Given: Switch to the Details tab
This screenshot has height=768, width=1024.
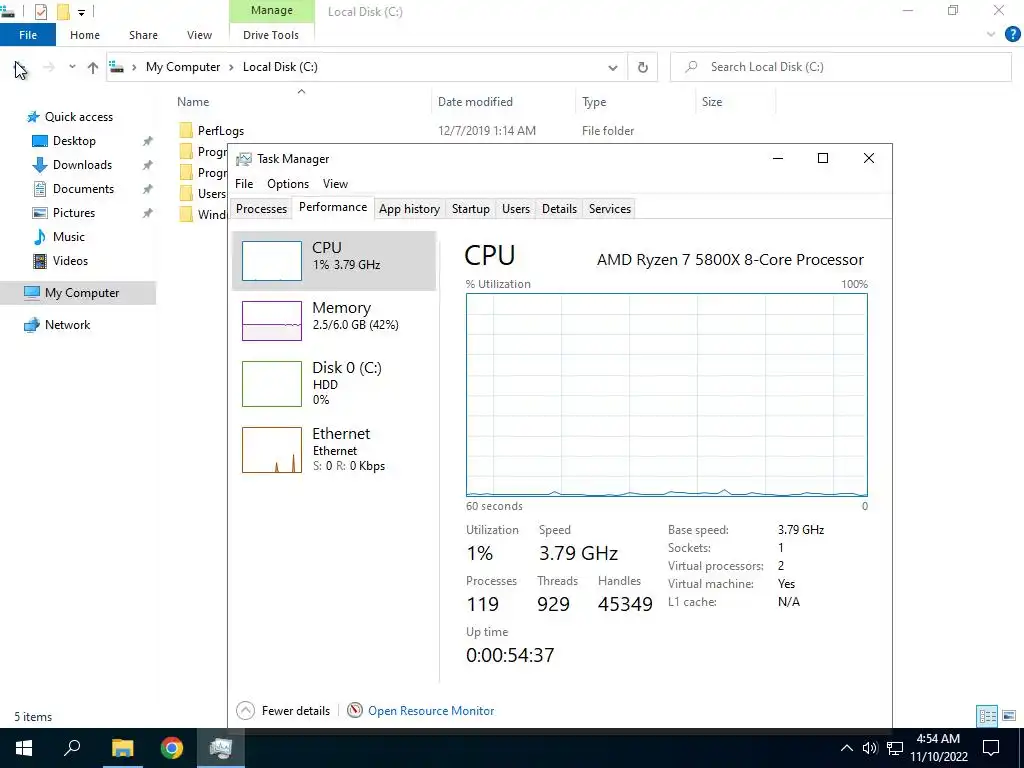Looking at the screenshot, I should (560, 209).
